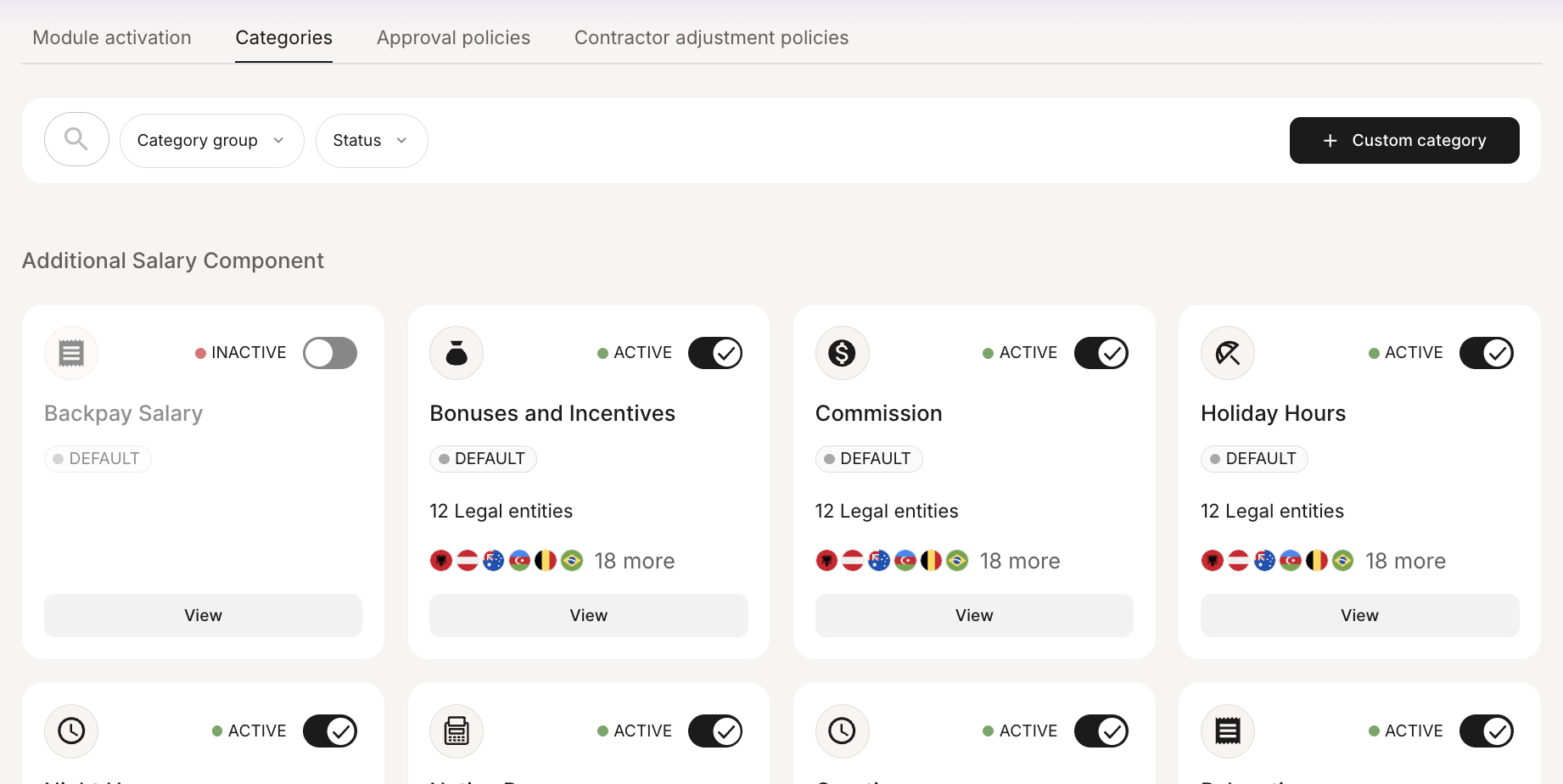
Task: Toggle the active switch on bottom-left card
Action: [x=330, y=731]
